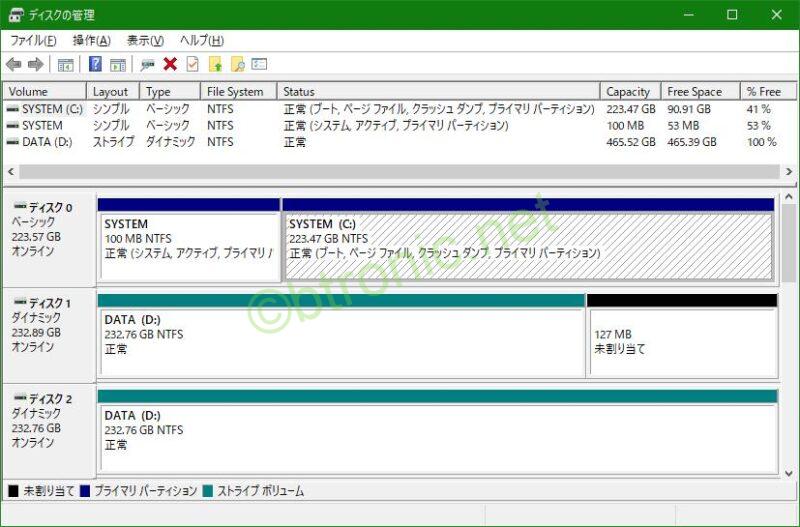Screen dimensions: 800x527
Task: Select the SYSTEM (C:) volume row
Action: [399, 109]
